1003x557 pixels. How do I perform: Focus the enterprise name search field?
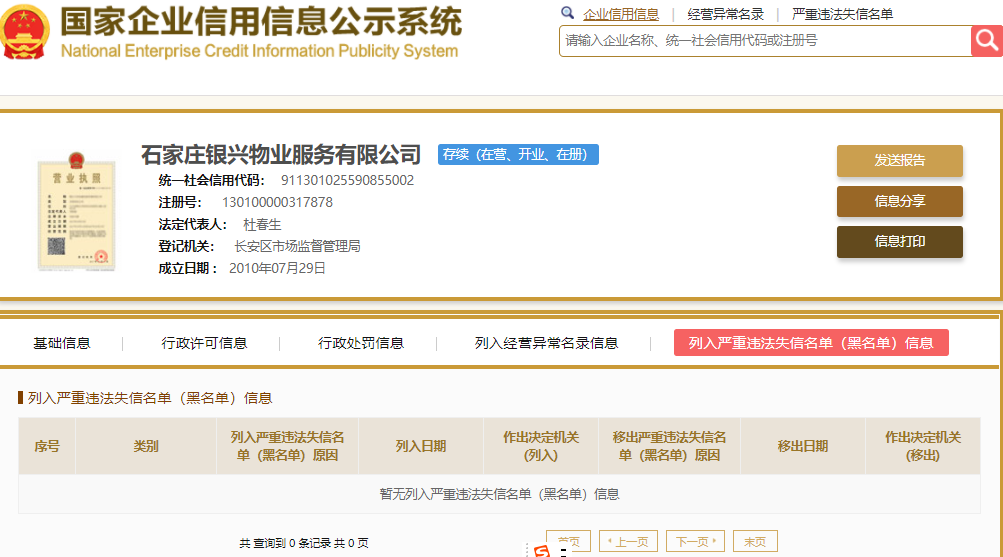tap(765, 41)
